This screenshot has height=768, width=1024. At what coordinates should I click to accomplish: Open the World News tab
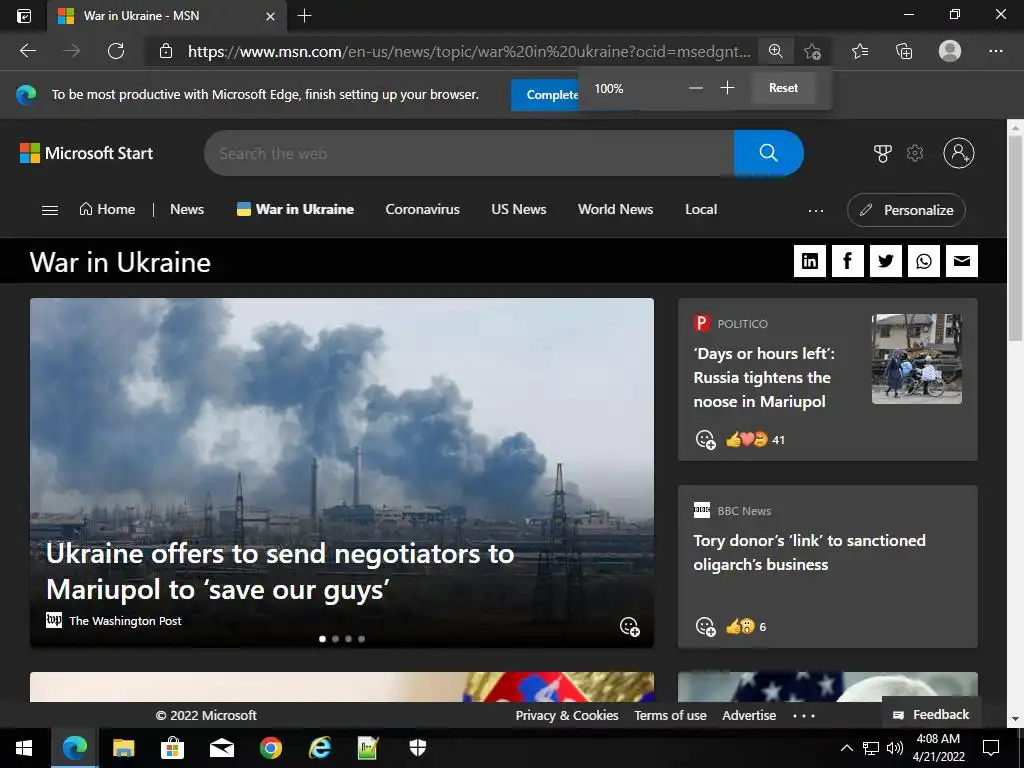pos(615,210)
